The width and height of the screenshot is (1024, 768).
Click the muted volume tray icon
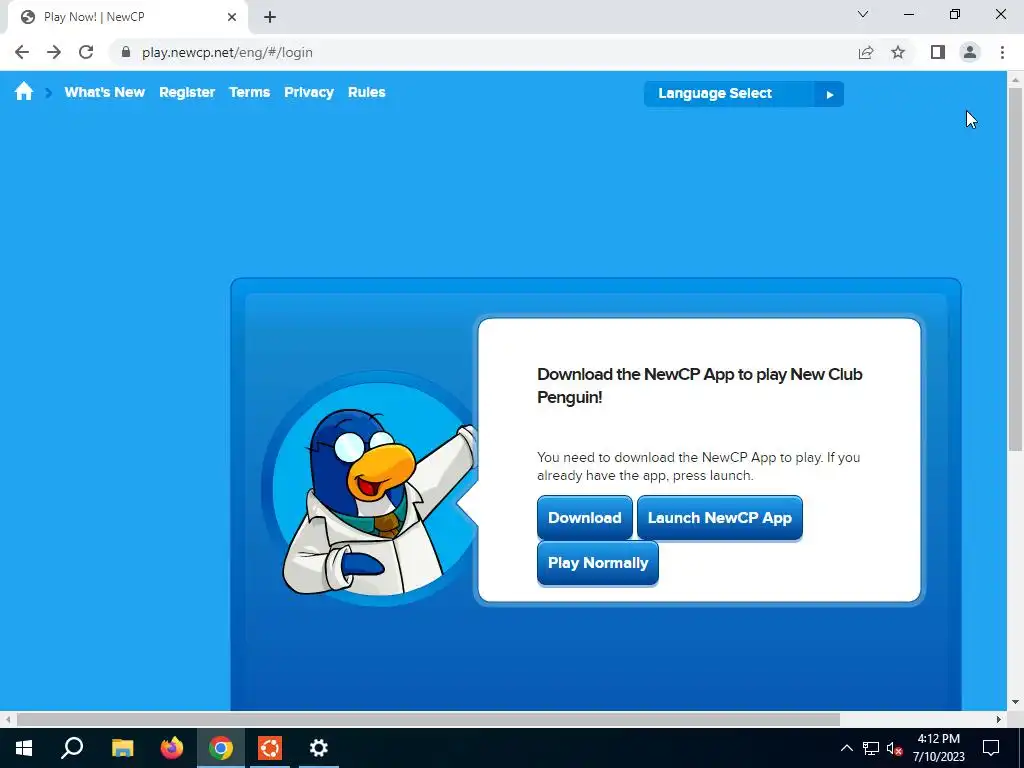pos(895,748)
